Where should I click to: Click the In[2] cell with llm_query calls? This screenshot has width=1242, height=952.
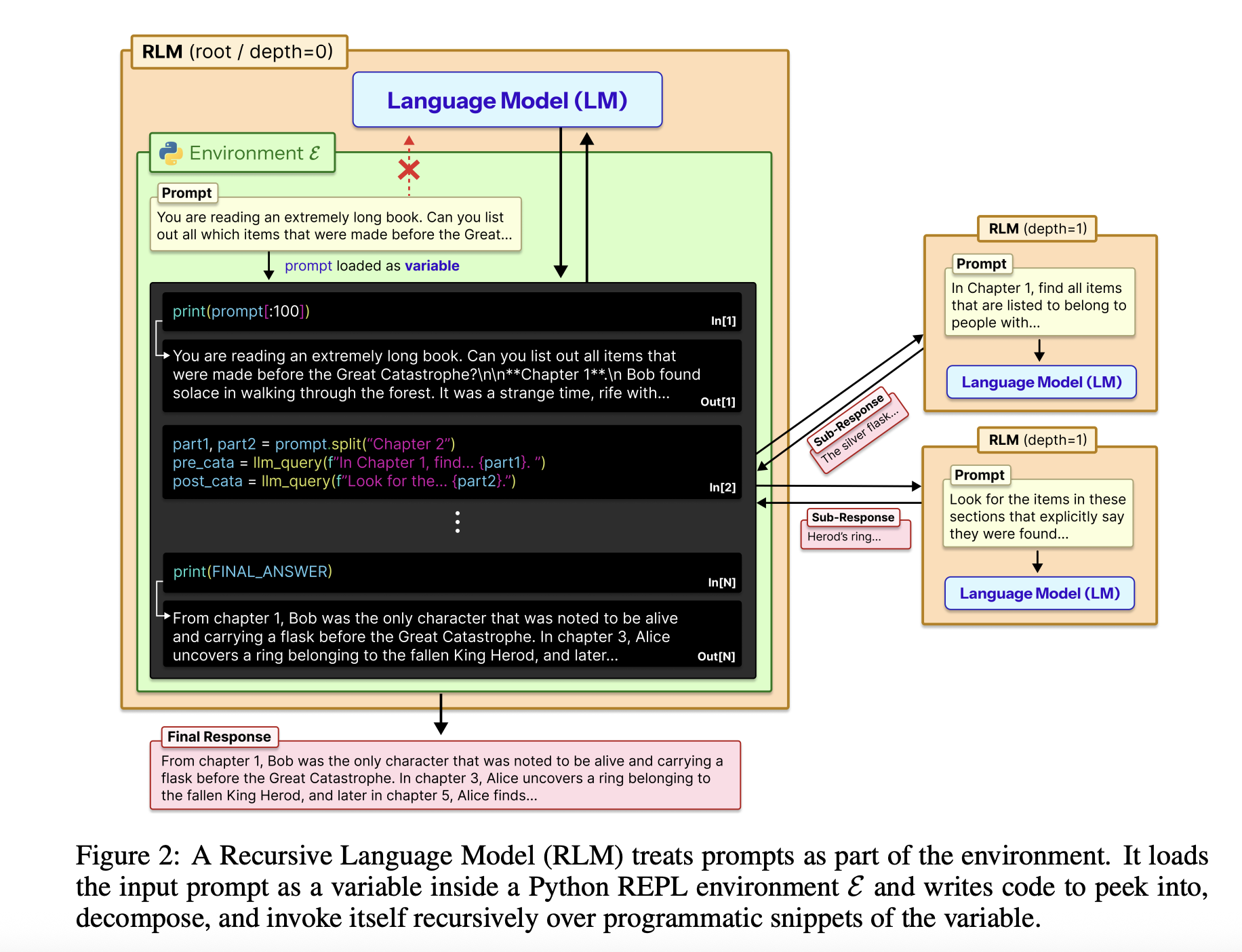point(452,463)
